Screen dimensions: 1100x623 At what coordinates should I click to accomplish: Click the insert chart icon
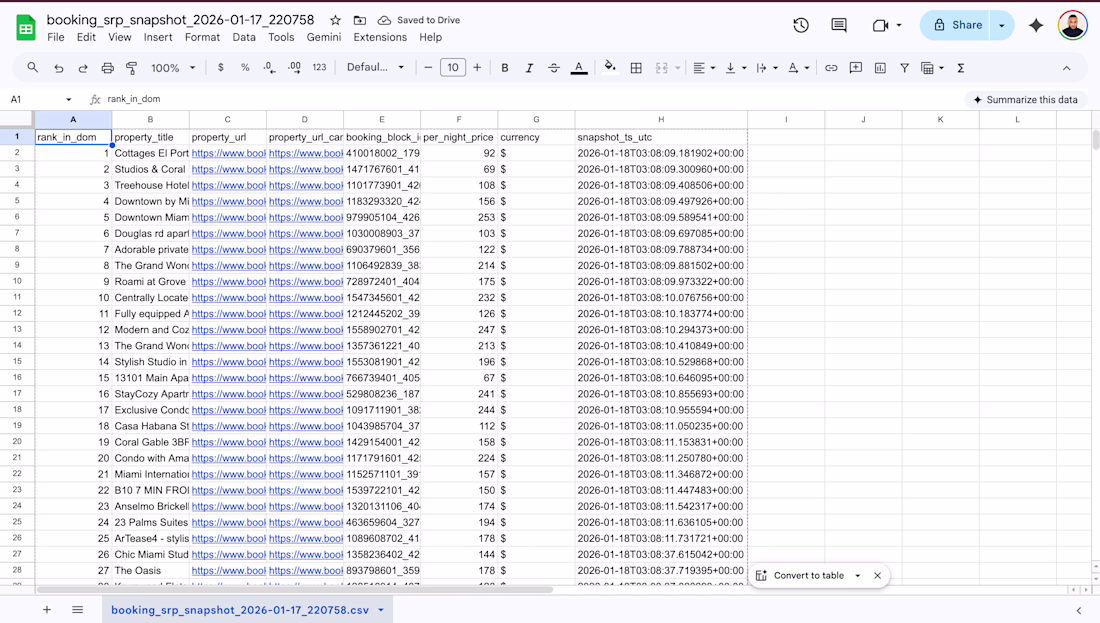[880, 68]
